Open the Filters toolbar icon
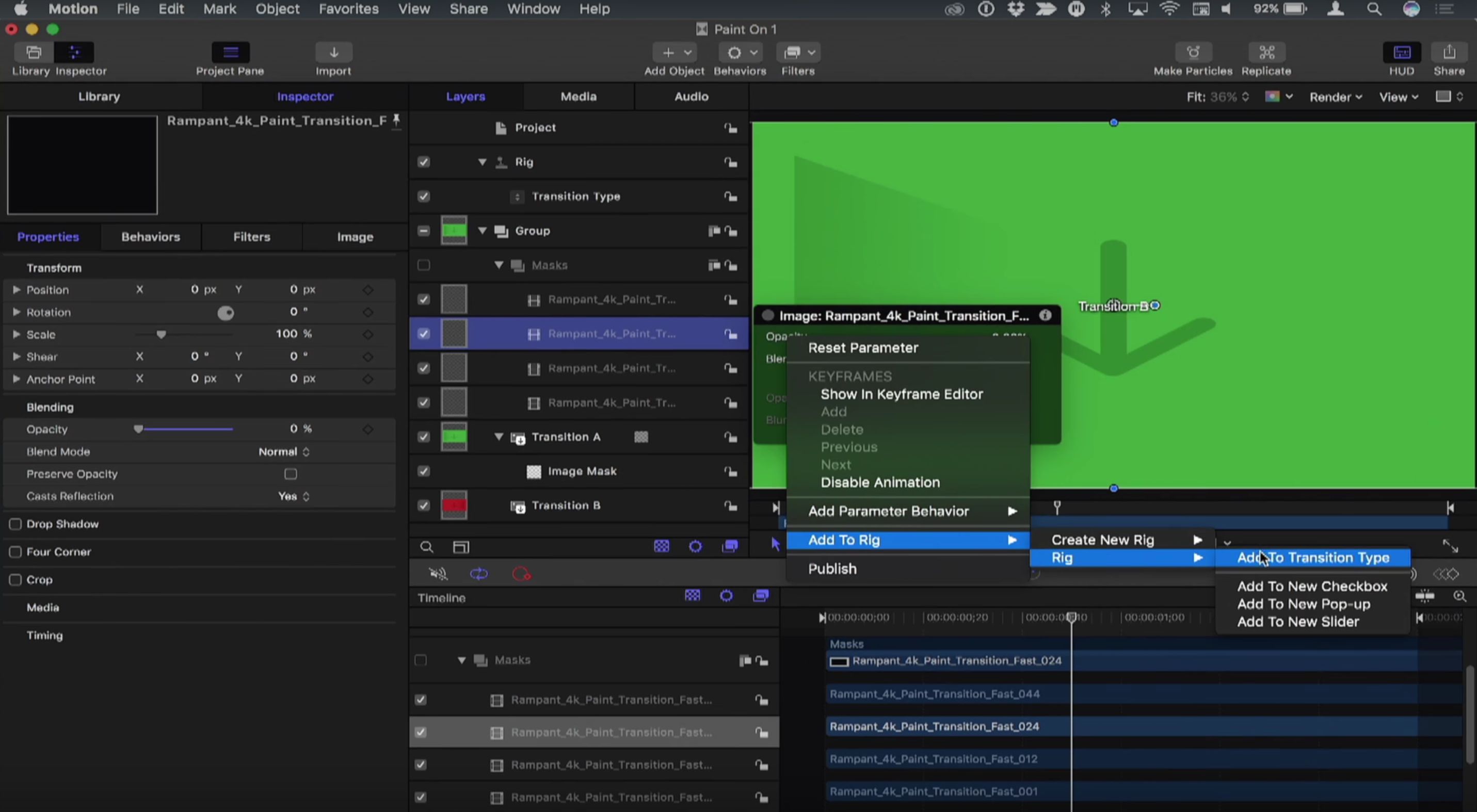 [x=798, y=53]
